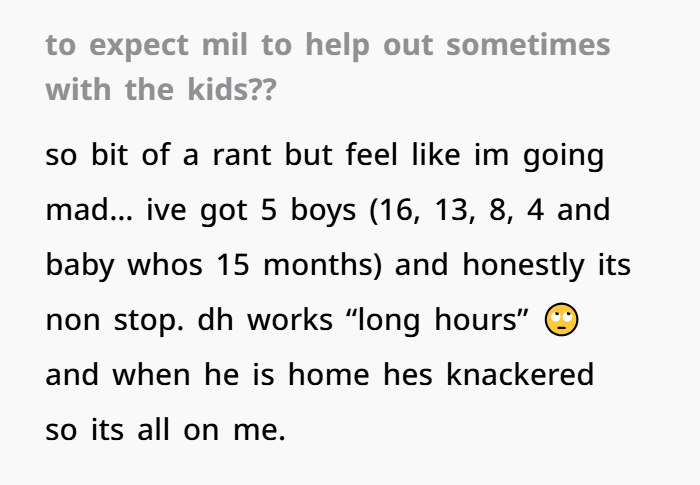Click the title line 'with the kids??'
The width and height of the screenshot is (700, 485).
point(161,89)
